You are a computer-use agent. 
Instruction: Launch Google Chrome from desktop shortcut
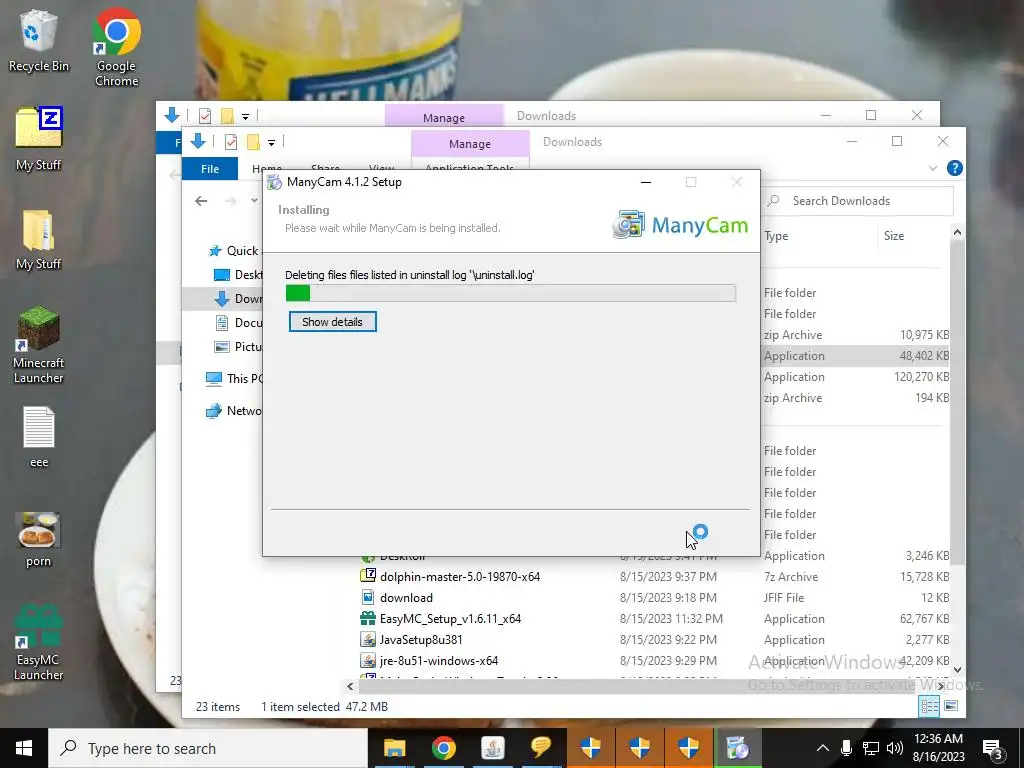click(x=116, y=46)
